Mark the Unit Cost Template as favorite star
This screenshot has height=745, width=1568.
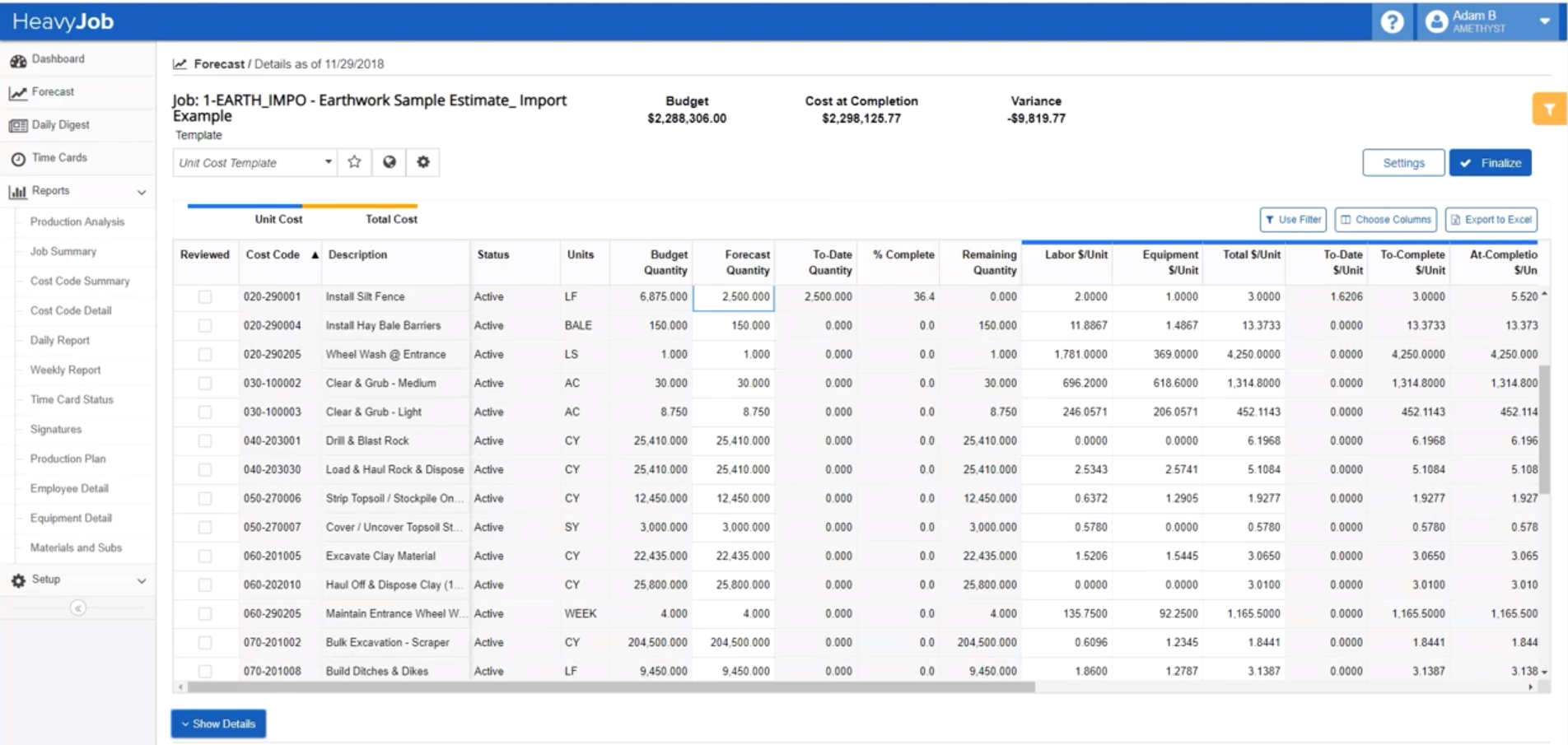(x=354, y=162)
